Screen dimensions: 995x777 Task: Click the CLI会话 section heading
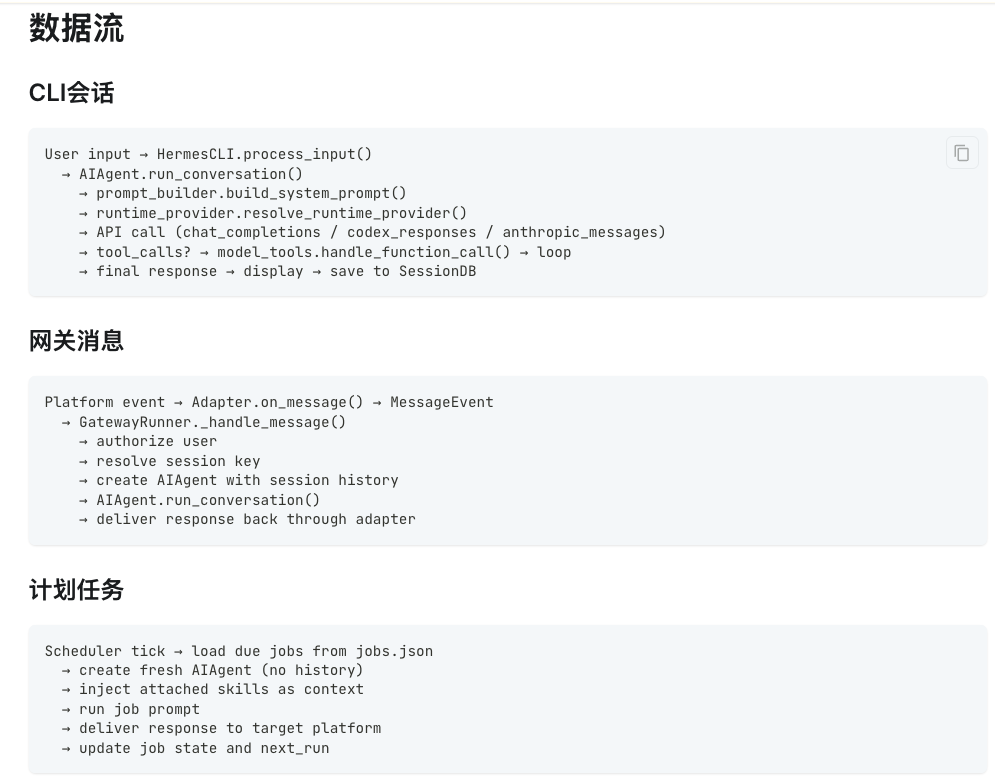(72, 93)
